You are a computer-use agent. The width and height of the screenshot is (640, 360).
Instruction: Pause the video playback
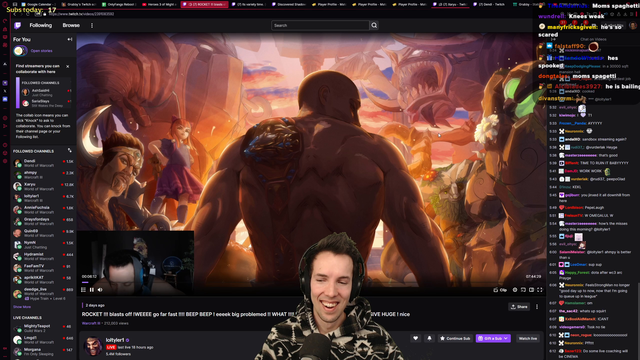coord(92,290)
